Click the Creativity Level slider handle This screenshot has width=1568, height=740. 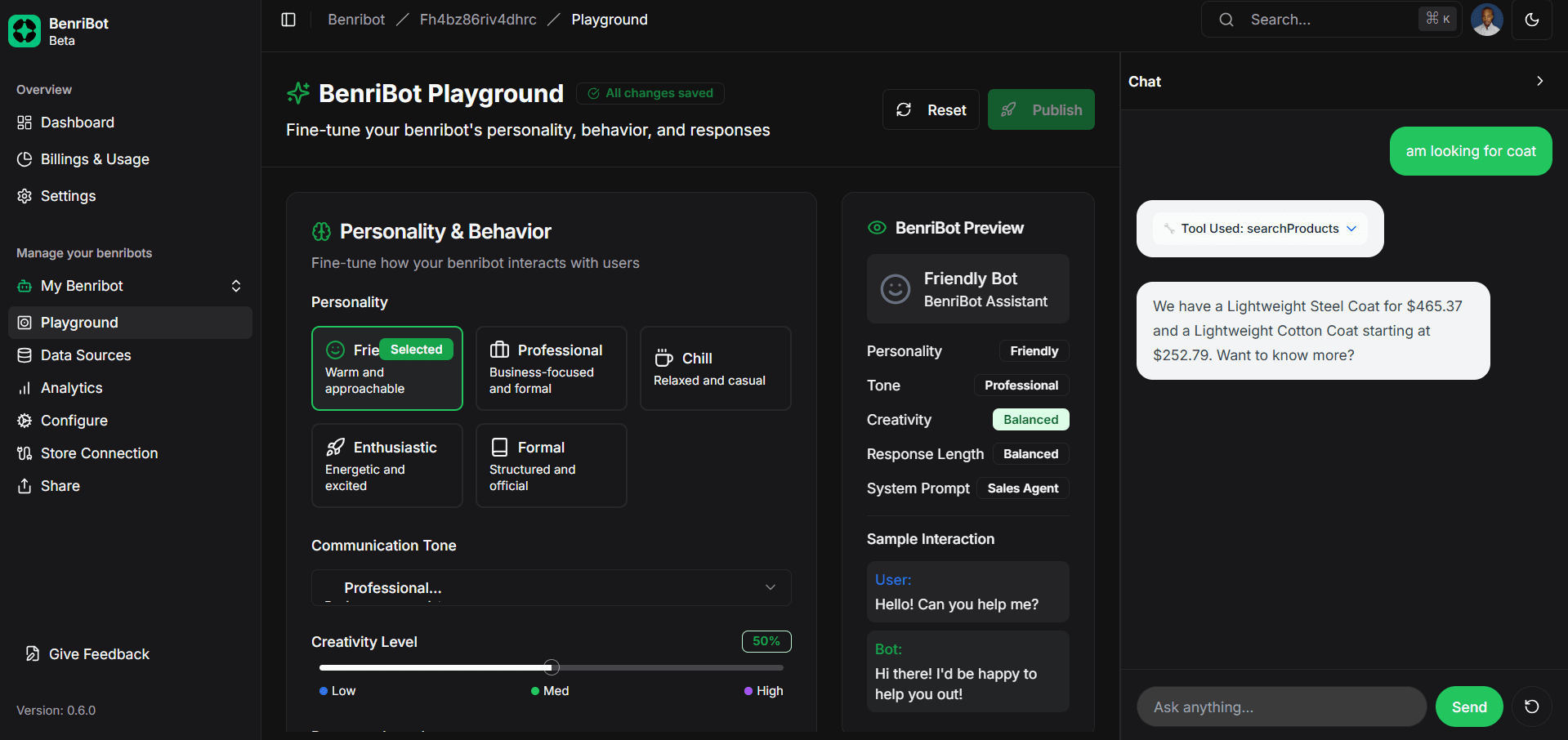coord(552,667)
